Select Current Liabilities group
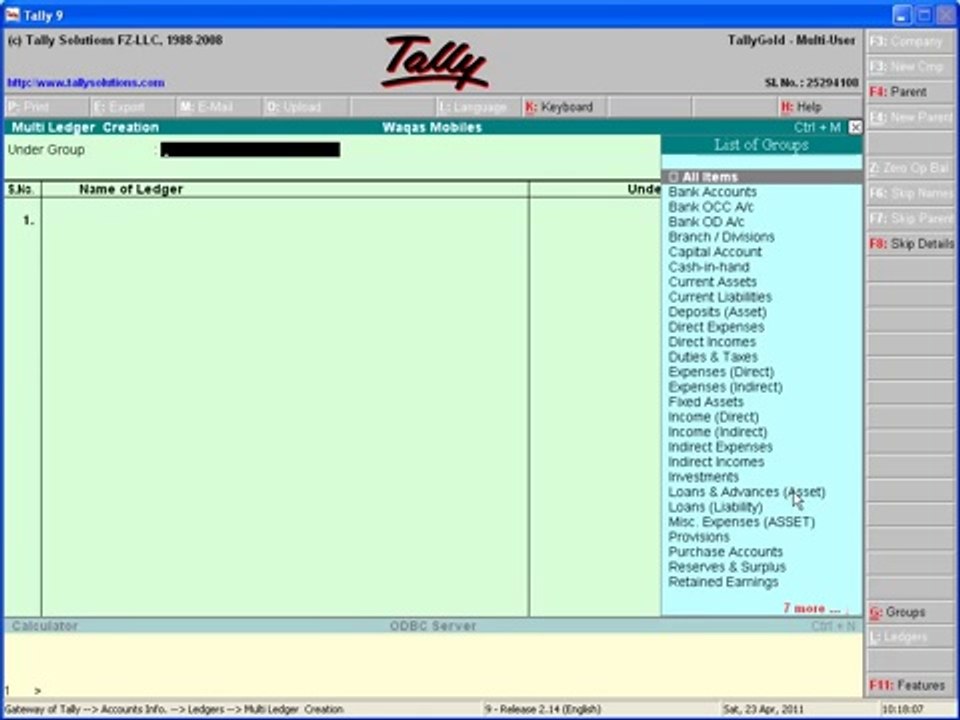 click(719, 297)
